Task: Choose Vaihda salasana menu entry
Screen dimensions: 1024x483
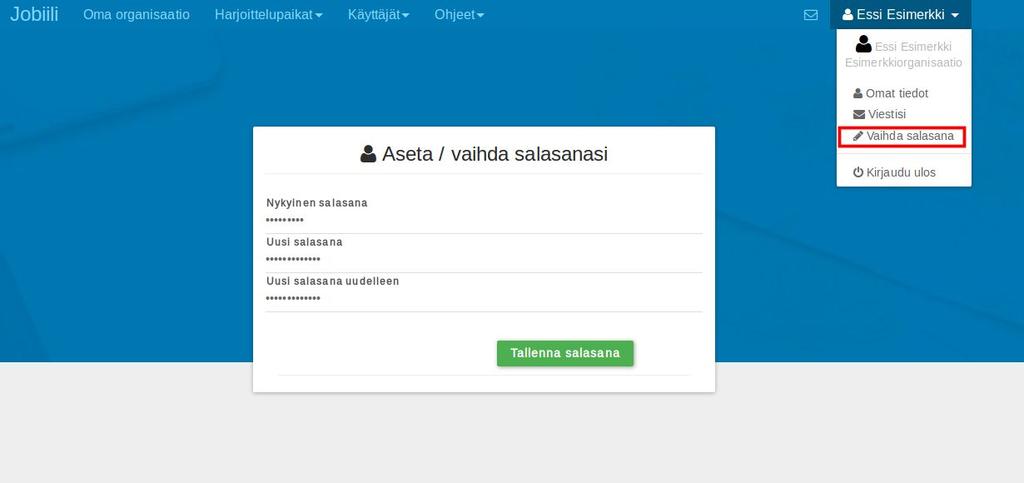Action: 901,136
